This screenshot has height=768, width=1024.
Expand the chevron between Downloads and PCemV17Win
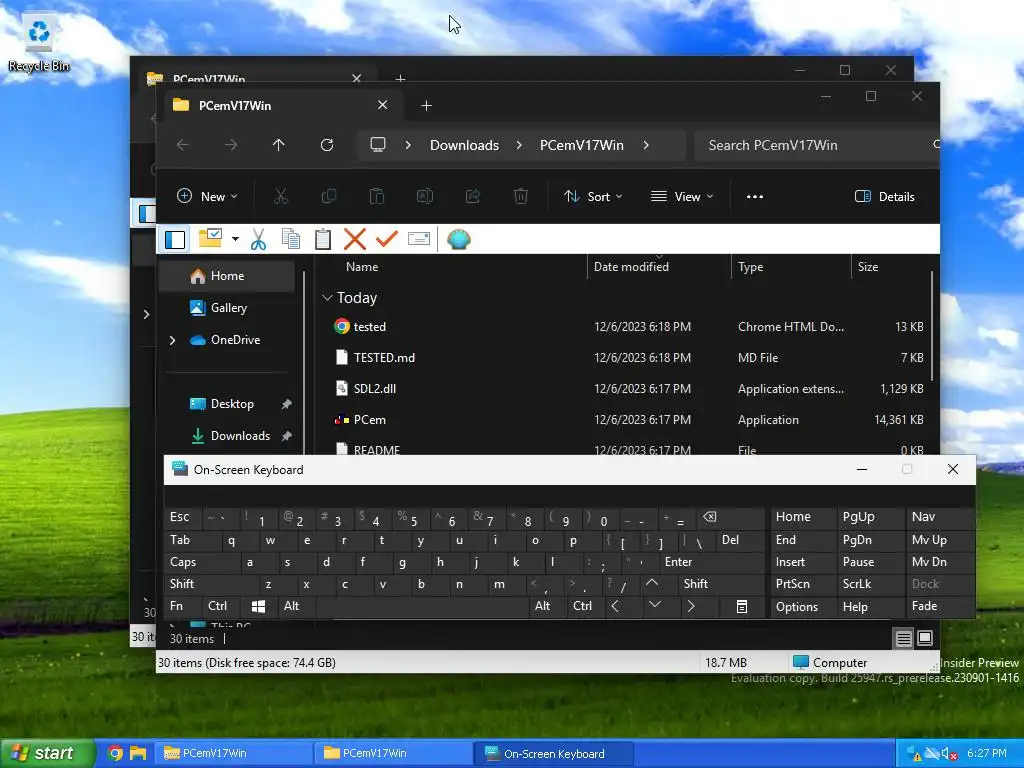[x=519, y=145]
